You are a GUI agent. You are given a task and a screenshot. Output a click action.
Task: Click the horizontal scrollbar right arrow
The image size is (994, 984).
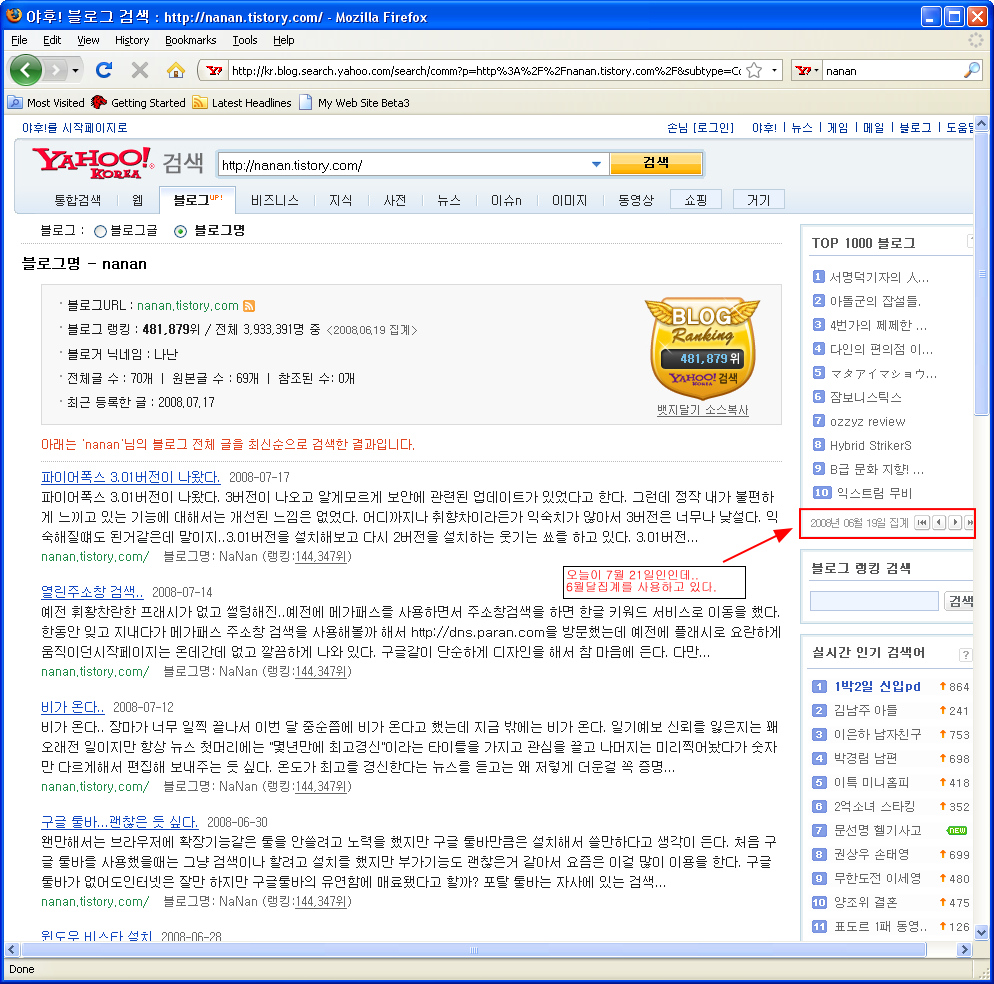pos(964,949)
